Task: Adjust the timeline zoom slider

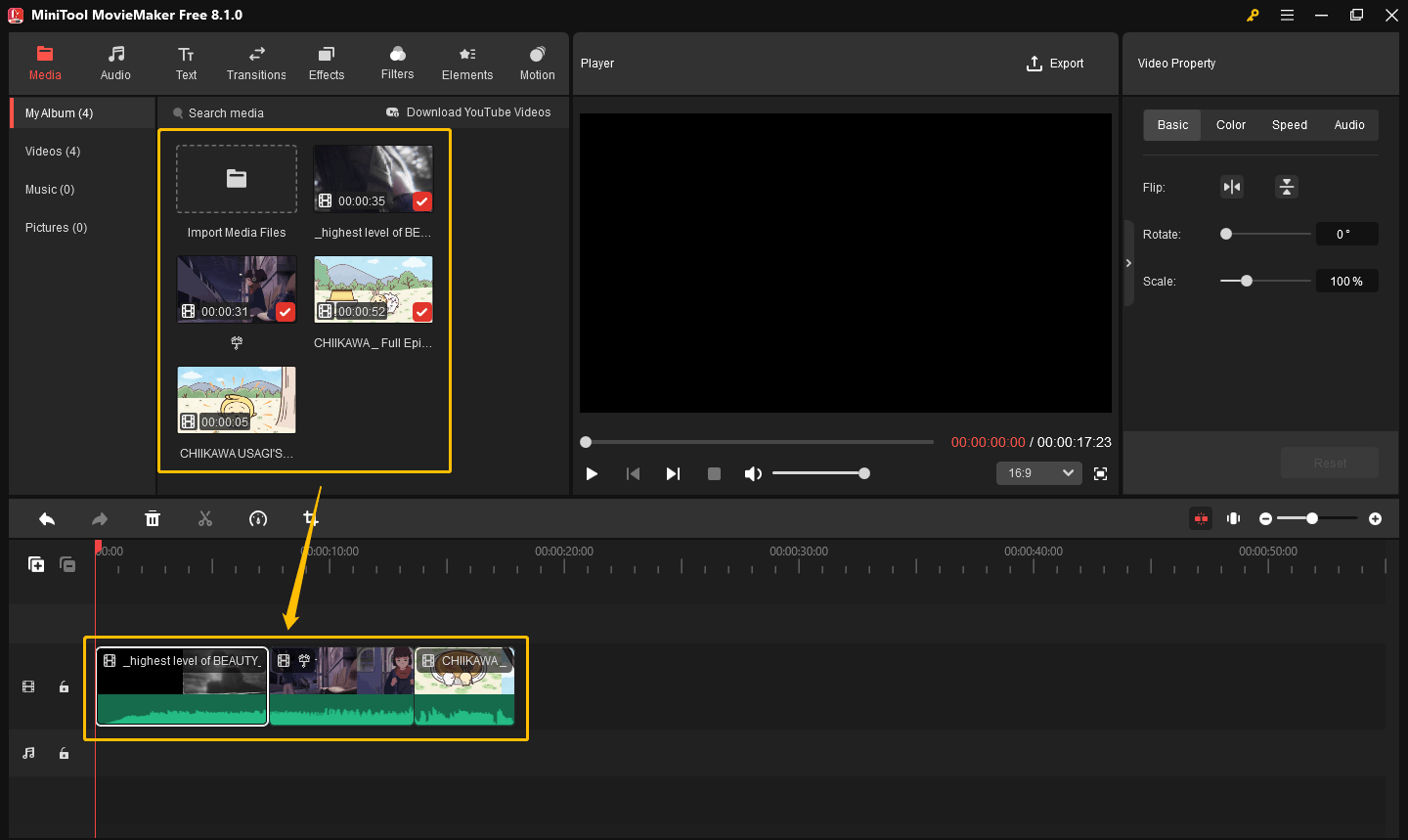Action: pos(1317,518)
